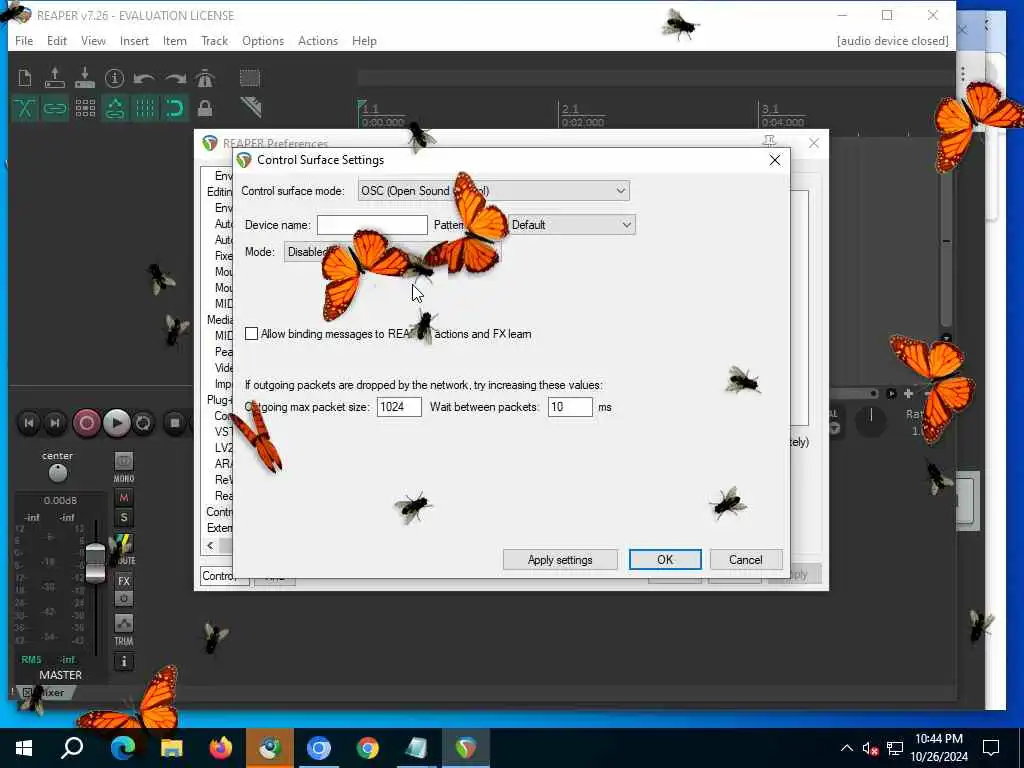Click the Stop transport button
Image resolution: width=1024 pixels, height=768 pixels.
coord(175,423)
